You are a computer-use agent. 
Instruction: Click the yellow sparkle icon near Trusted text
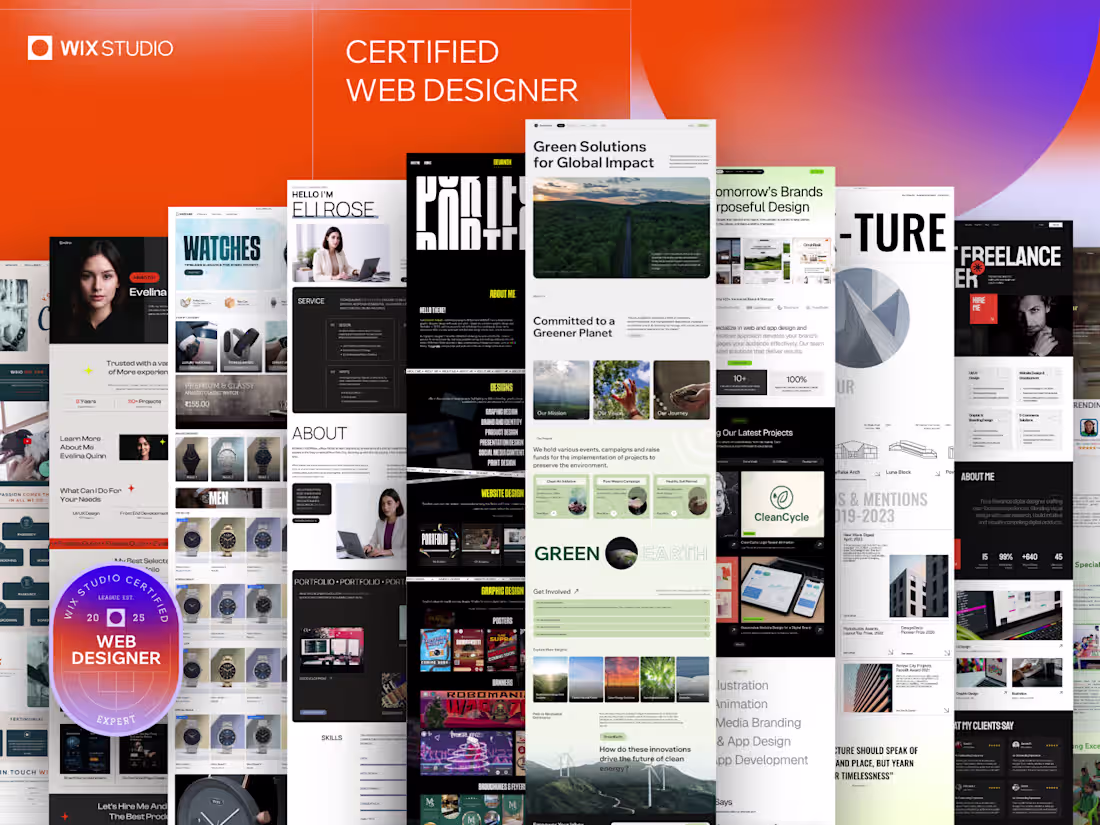(x=88, y=370)
